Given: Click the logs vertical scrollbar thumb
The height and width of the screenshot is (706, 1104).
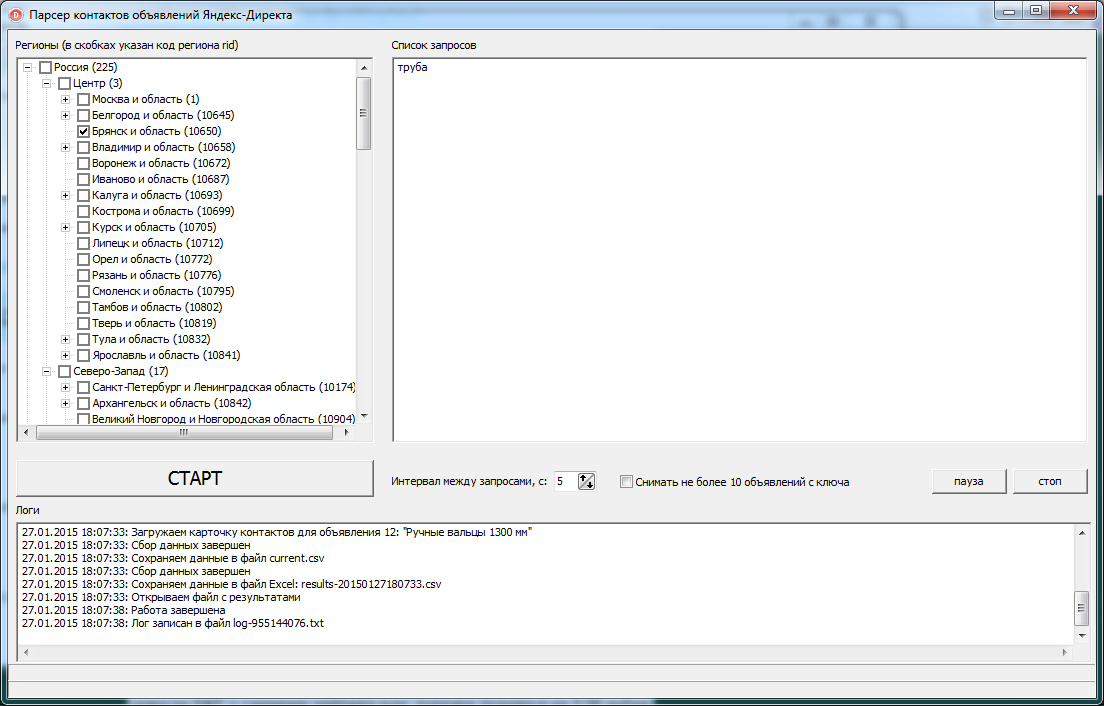Looking at the screenshot, I should pyautogui.click(x=1081, y=608).
